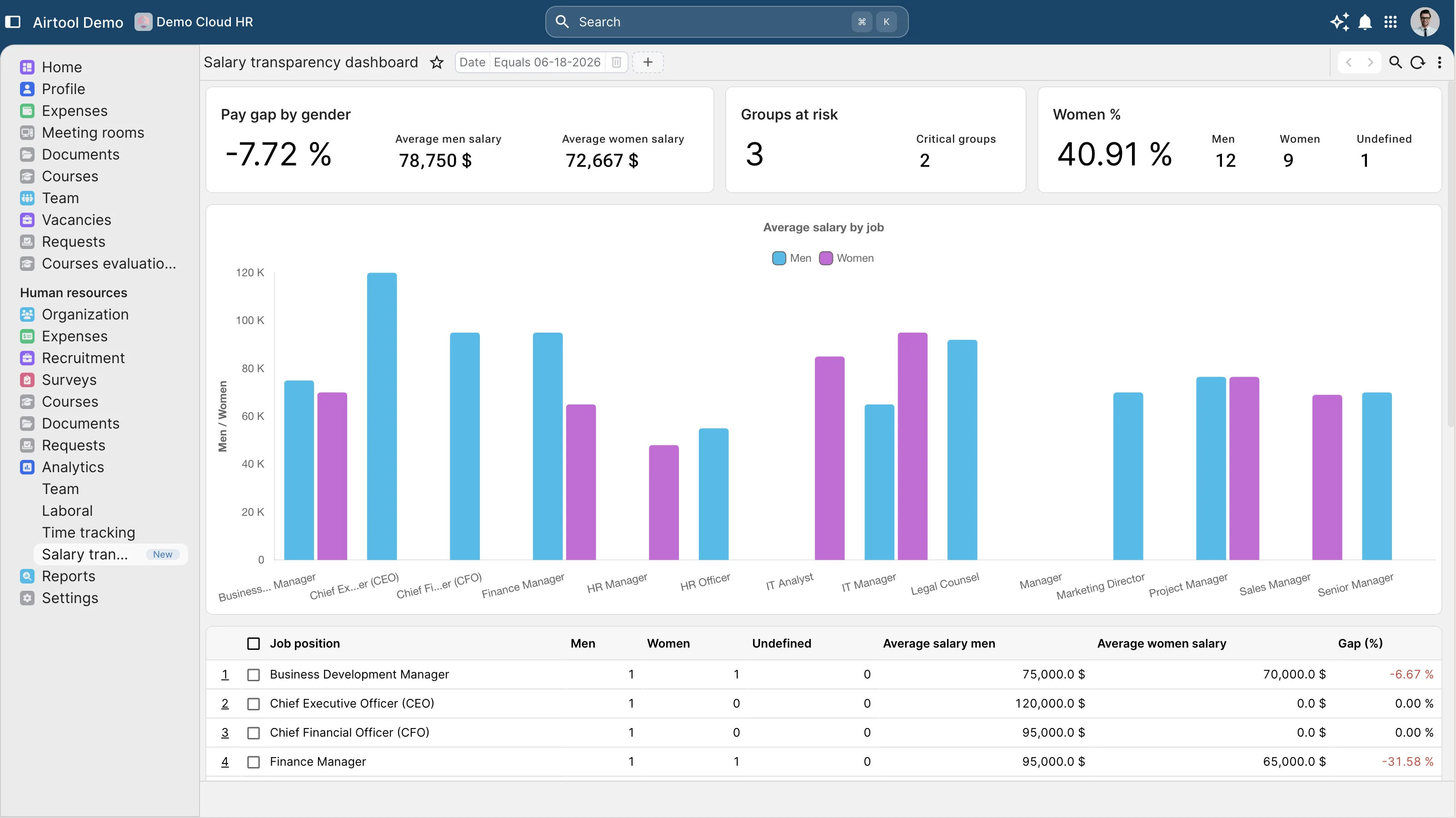Open the user avatar menu
1456x818 pixels.
(x=1424, y=22)
